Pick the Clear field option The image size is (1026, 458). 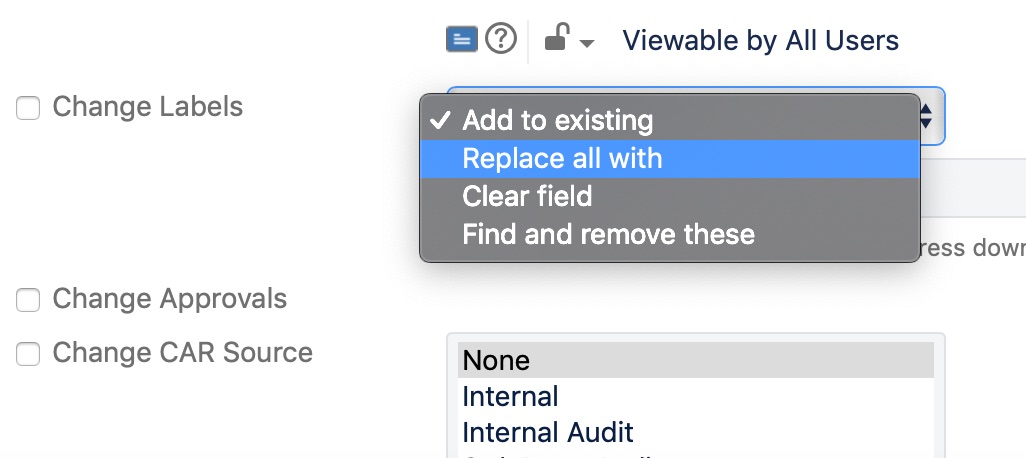(527, 196)
